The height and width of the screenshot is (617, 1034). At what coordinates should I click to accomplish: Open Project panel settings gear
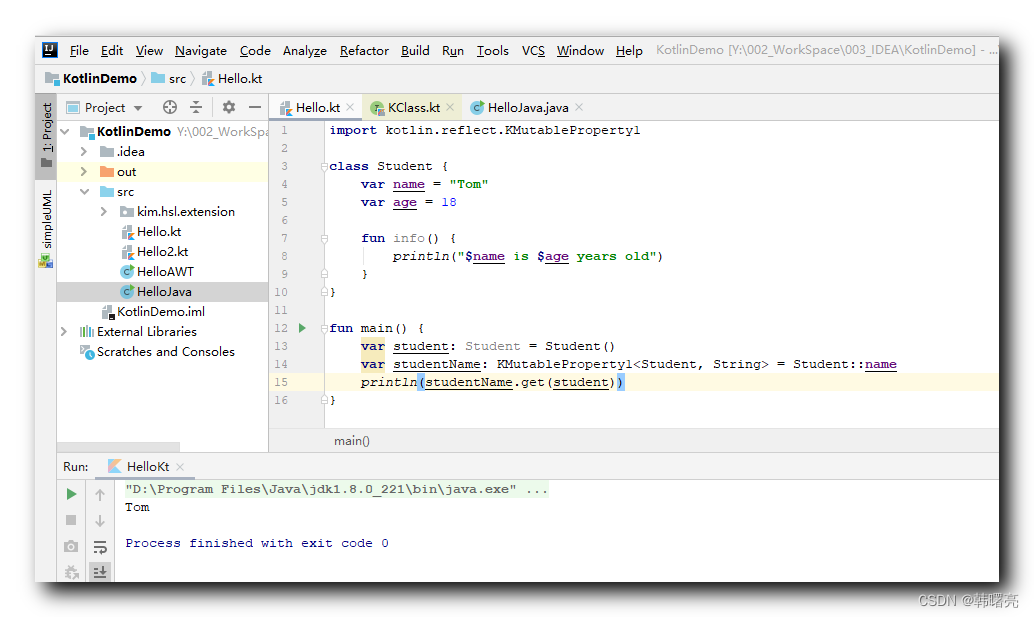click(229, 107)
